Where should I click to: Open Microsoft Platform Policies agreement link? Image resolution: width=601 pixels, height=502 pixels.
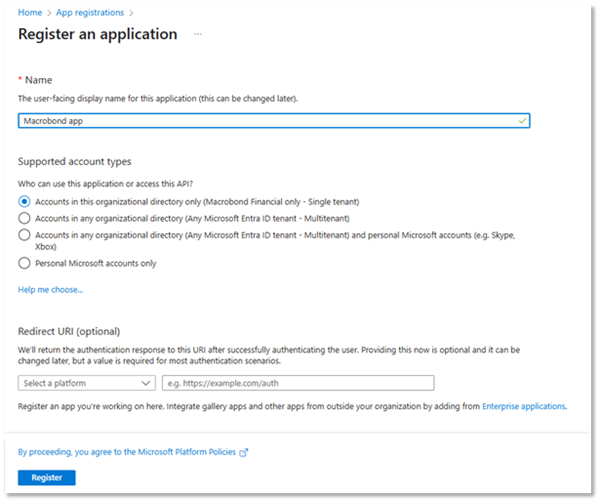click(x=127, y=452)
